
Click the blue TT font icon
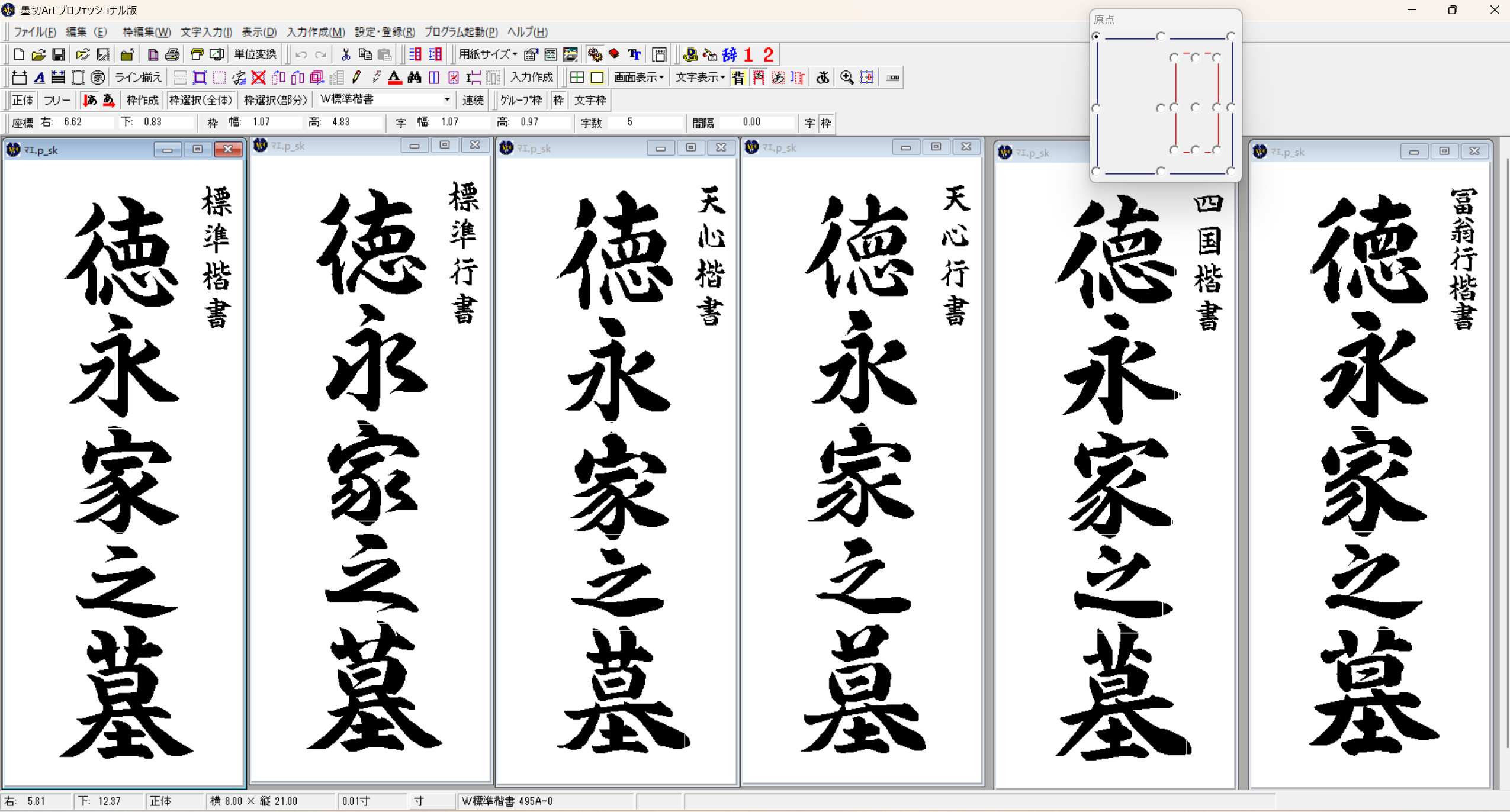(634, 54)
